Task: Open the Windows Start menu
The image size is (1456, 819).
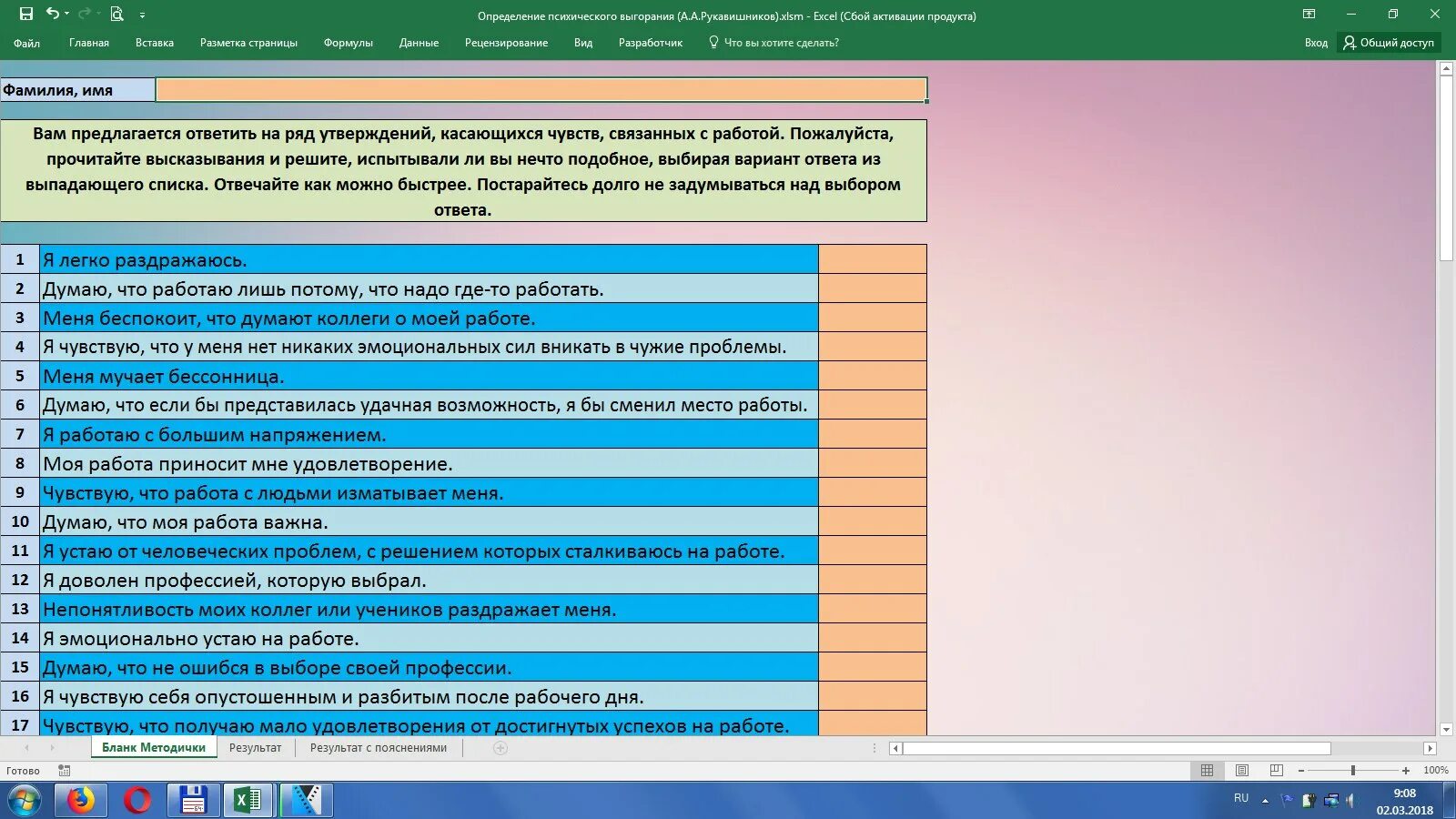Action: (x=25, y=801)
